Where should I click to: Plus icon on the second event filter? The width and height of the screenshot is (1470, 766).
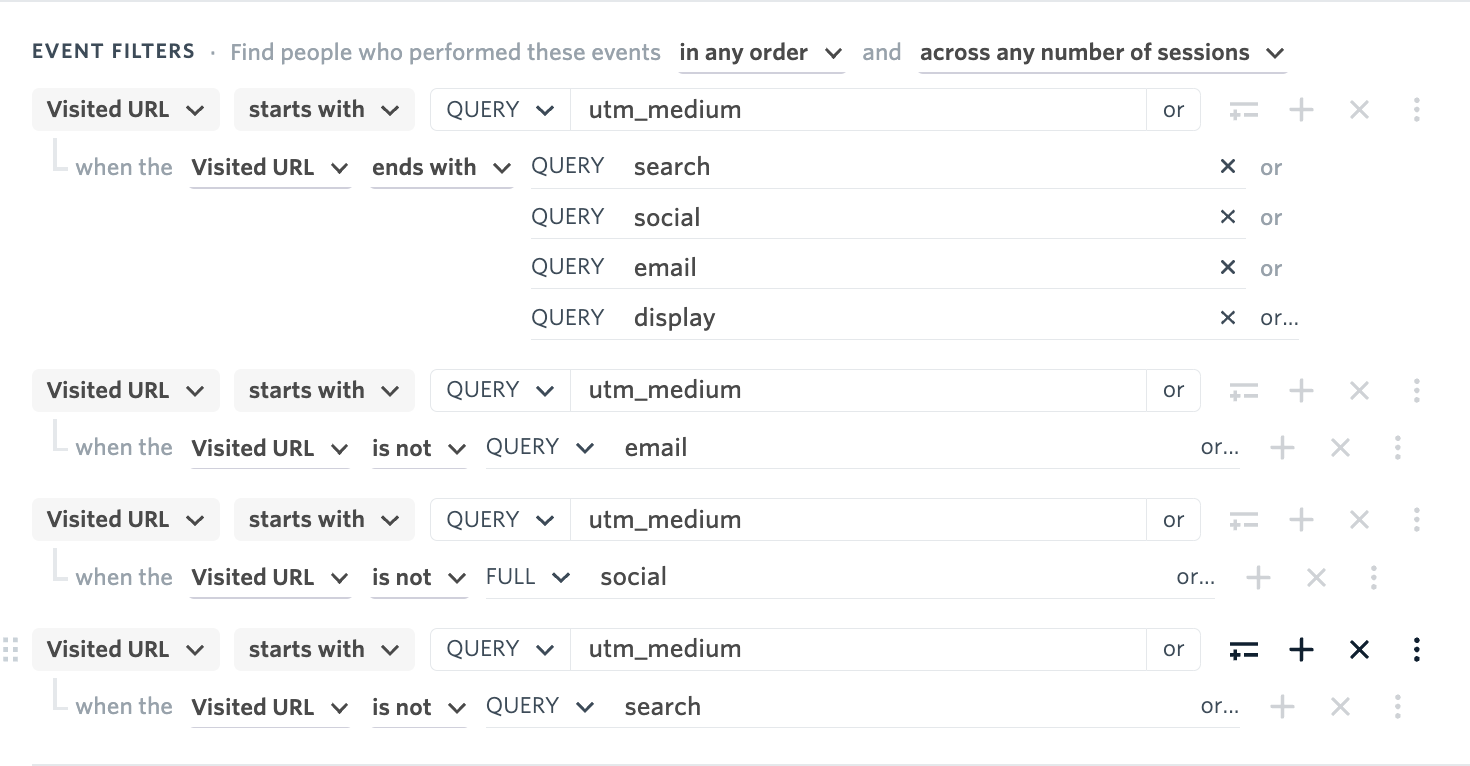coord(1301,390)
